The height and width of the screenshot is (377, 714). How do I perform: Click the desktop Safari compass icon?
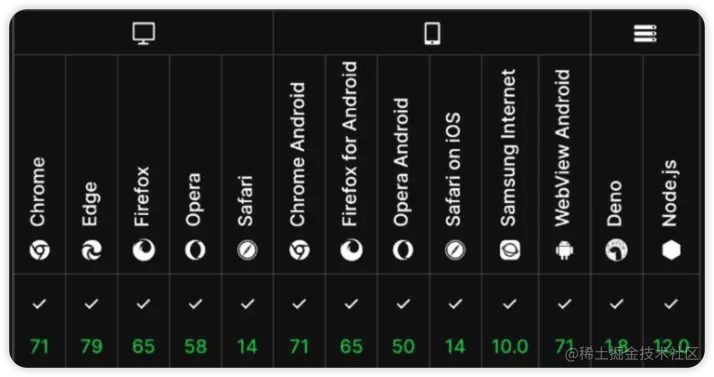[247, 250]
